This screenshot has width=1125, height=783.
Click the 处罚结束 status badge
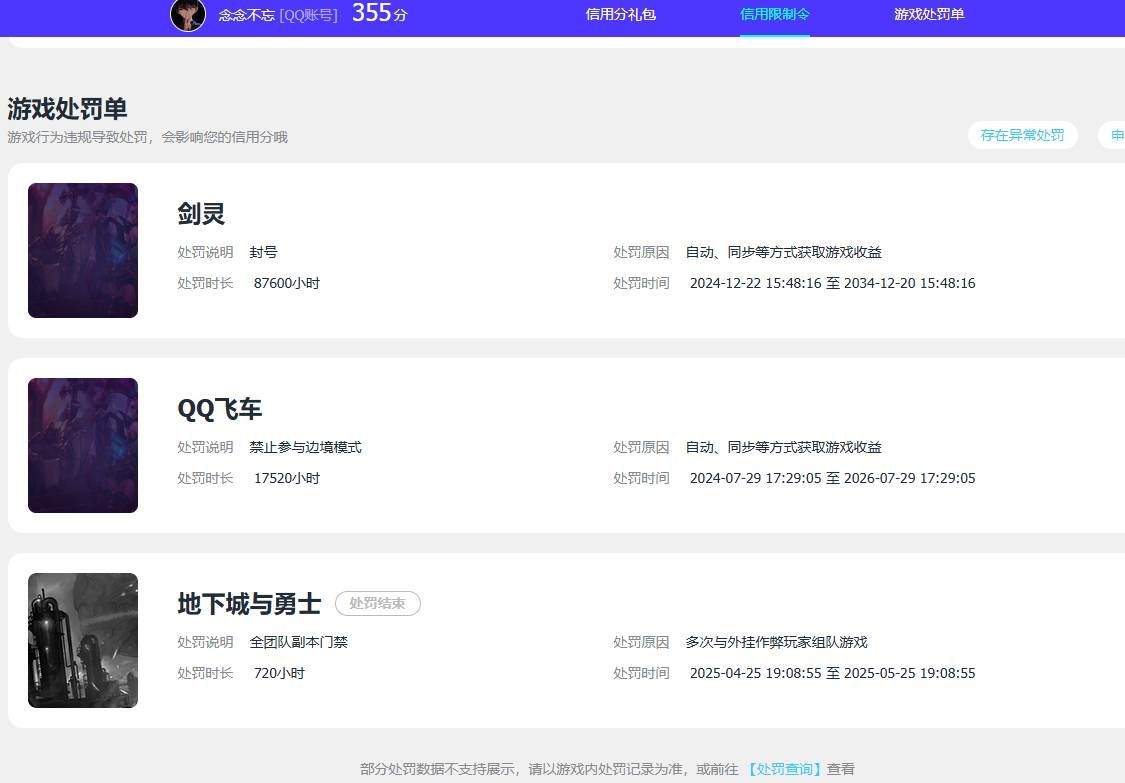377,604
